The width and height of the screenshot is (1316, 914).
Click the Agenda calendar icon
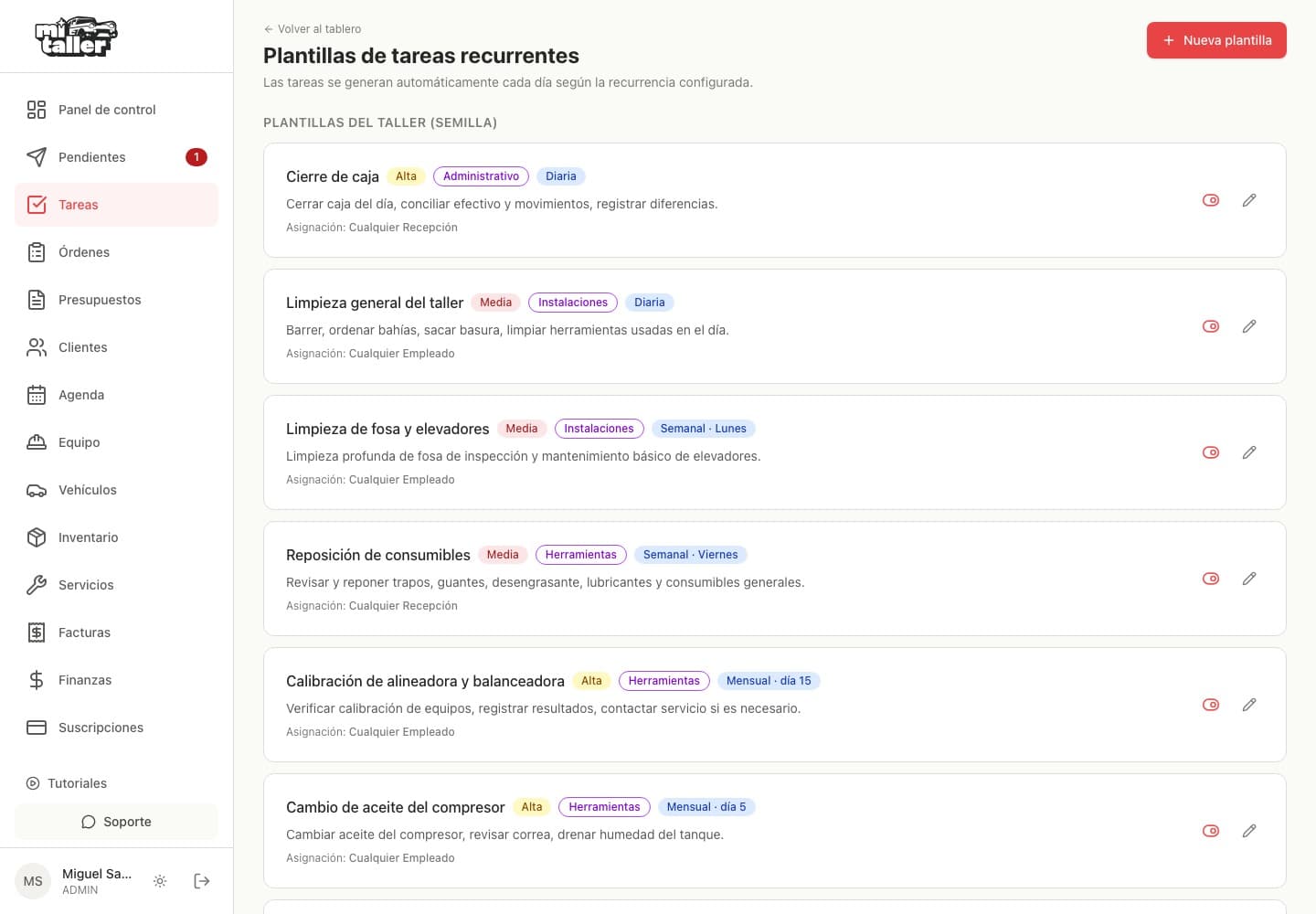37,395
